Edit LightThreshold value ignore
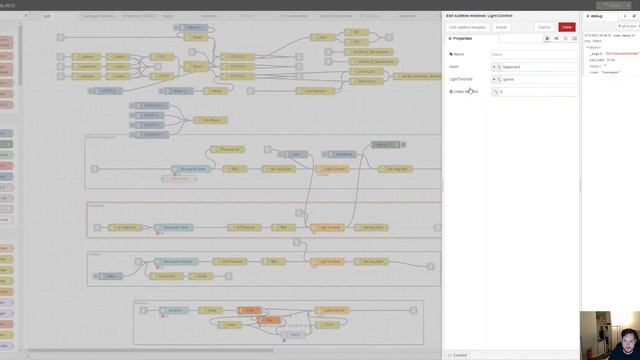The height and width of the screenshot is (360, 640). tap(539, 79)
